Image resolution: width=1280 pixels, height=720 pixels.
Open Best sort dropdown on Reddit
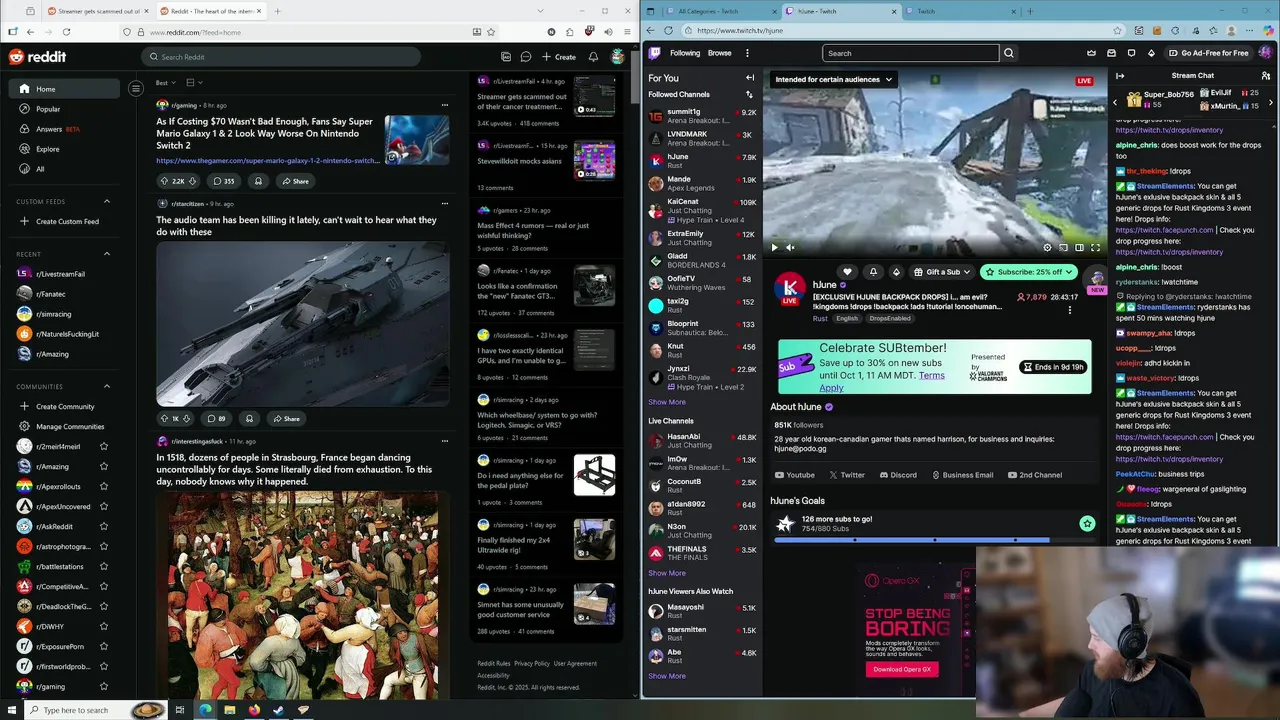165,82
